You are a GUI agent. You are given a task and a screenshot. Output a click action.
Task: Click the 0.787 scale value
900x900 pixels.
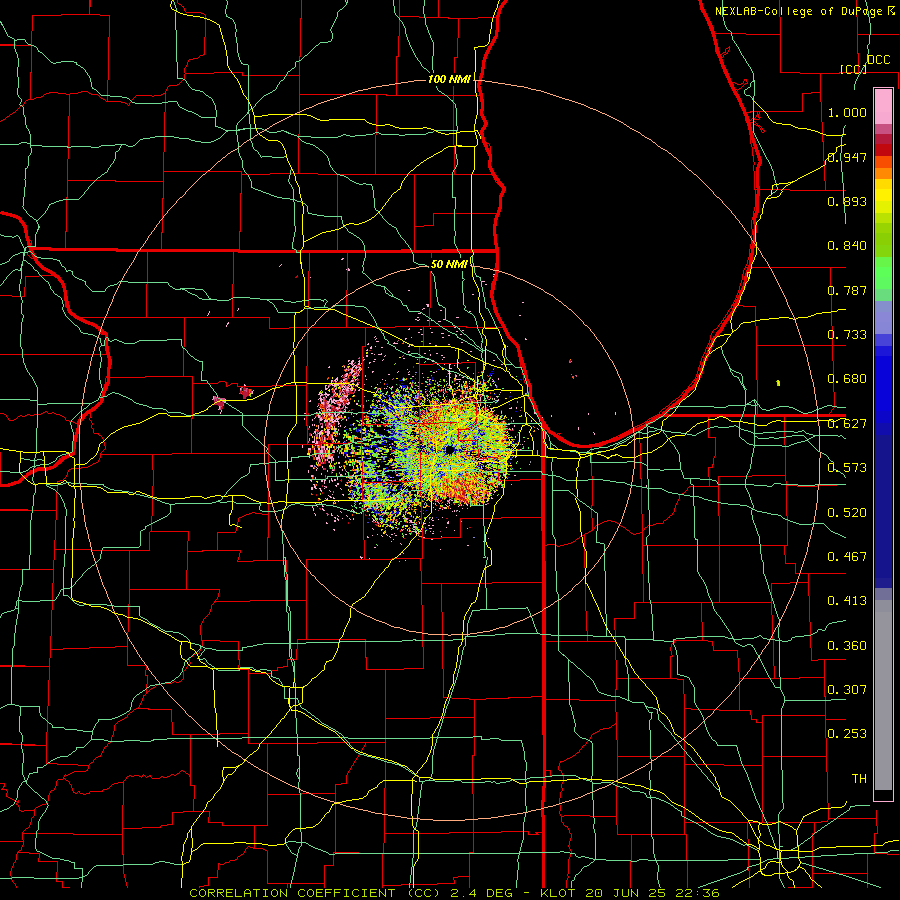pyautogui.click(x=847, y=290)
